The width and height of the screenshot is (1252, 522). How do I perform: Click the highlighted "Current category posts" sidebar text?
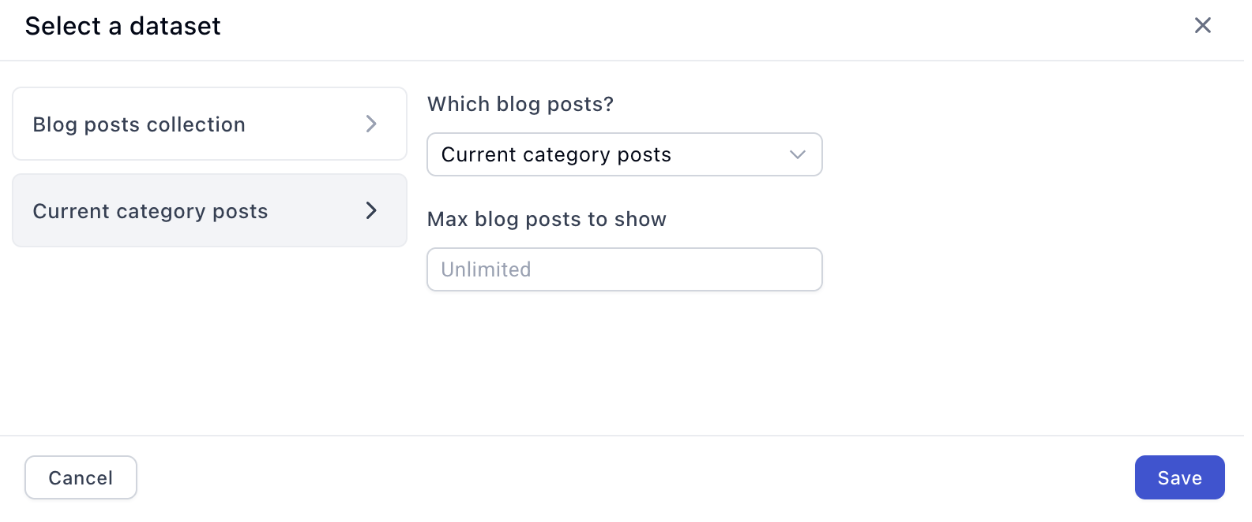[x=150, y=211]
